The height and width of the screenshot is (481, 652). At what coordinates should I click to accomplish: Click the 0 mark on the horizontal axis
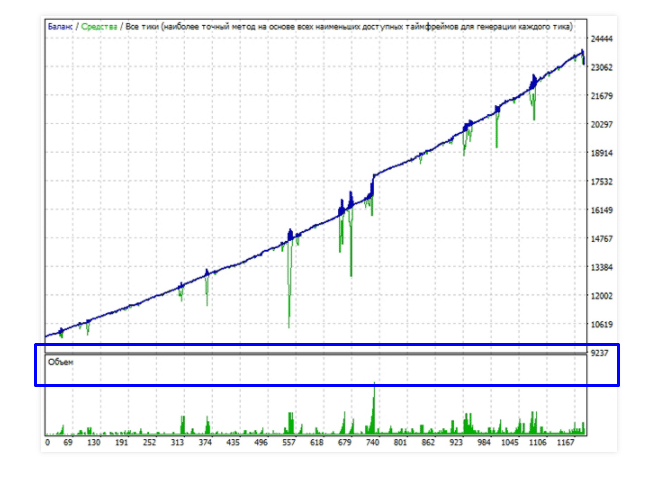tap(47, 441)
